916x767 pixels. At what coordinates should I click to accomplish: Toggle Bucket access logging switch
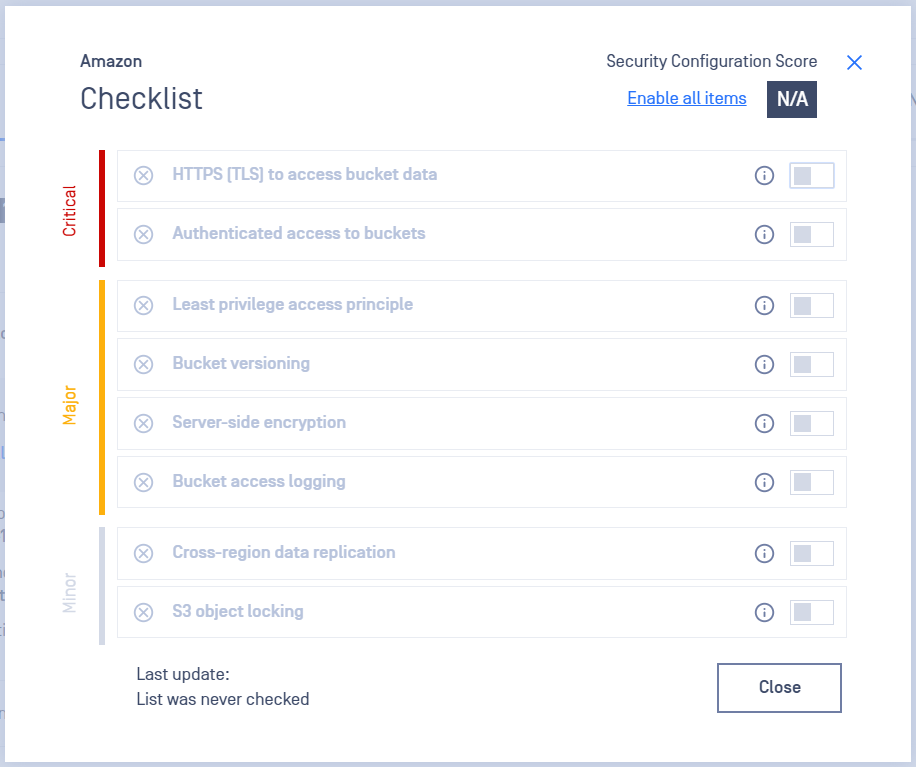tap(811, 483)
